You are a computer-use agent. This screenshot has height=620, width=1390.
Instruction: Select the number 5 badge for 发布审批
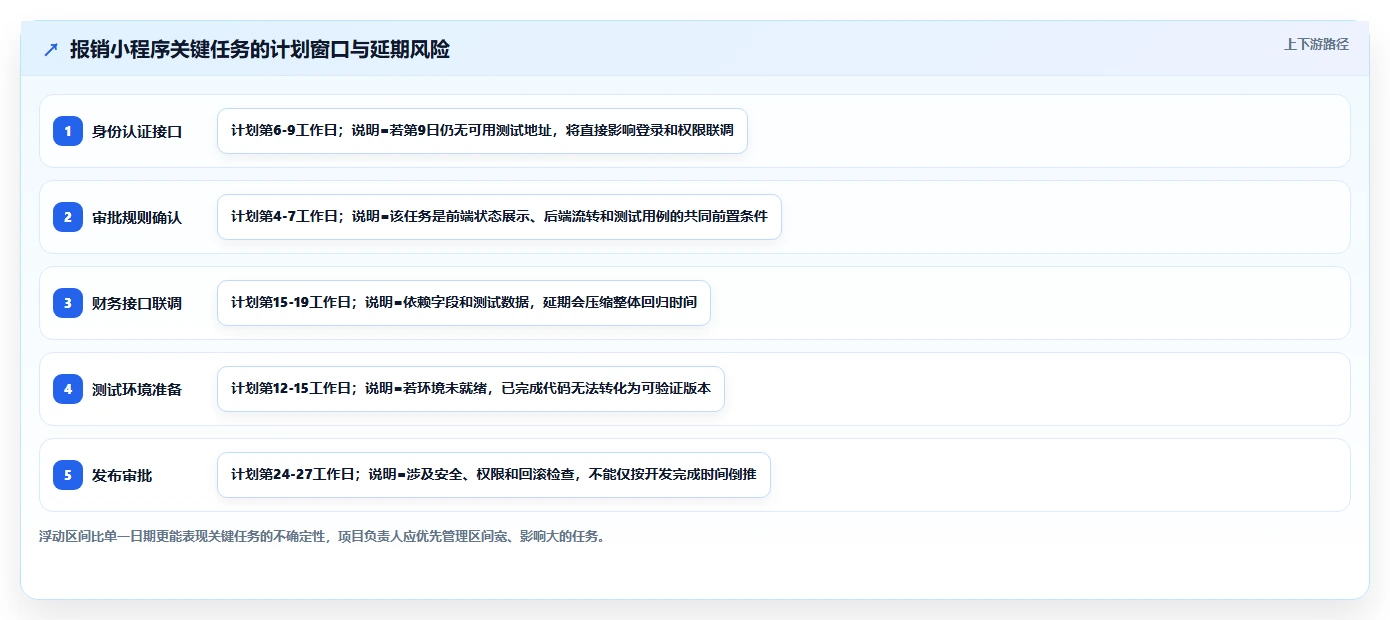coord(68,475)
